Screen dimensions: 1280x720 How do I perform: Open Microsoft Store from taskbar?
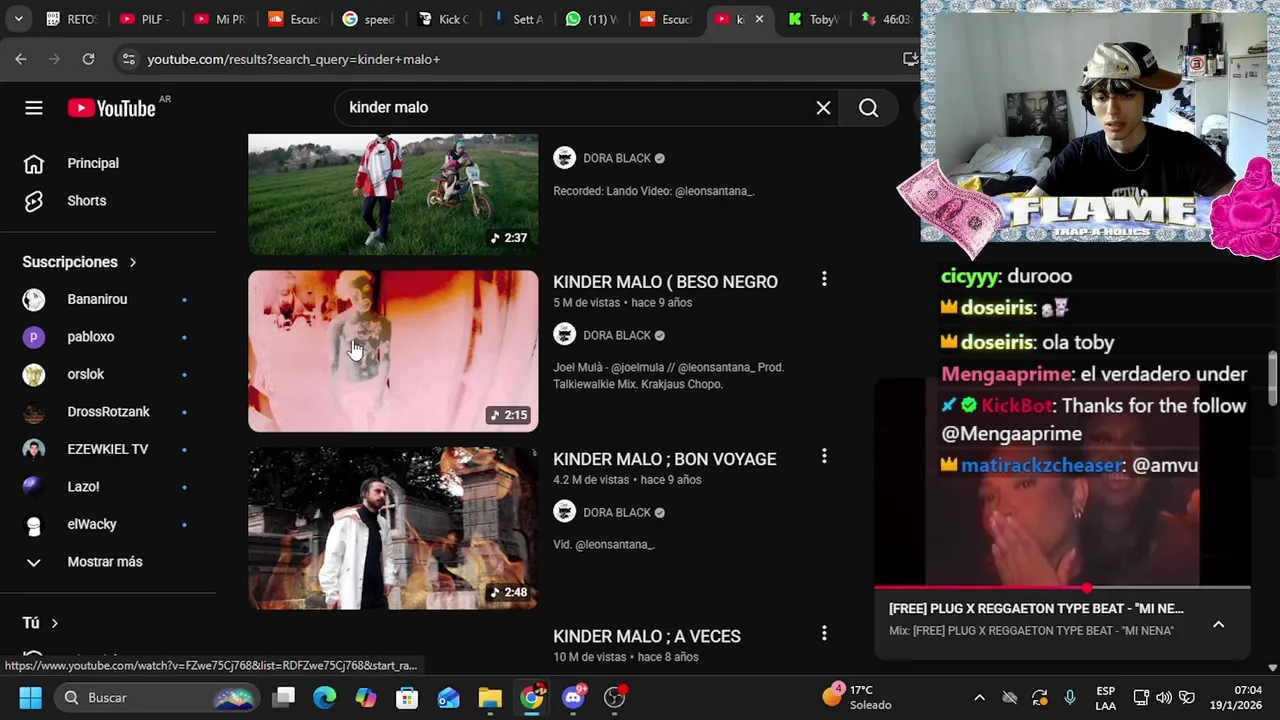coord(407,697)
